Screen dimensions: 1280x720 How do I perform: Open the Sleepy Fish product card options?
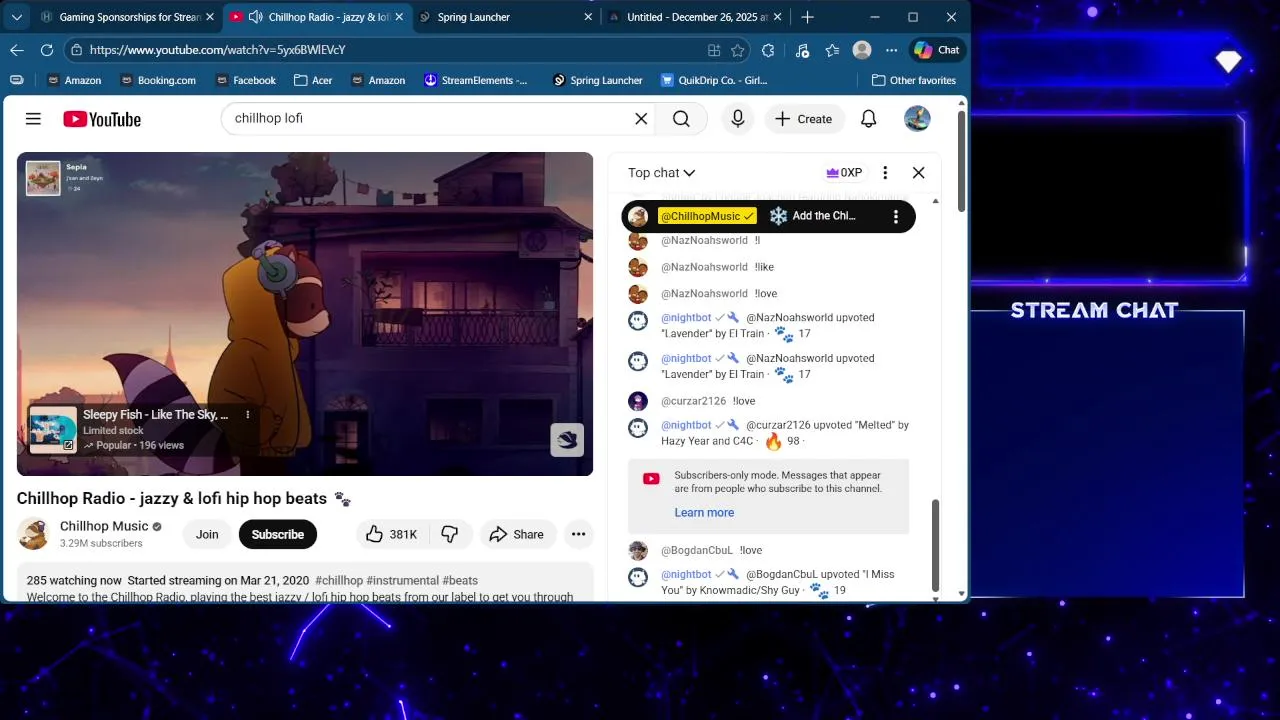(x=248, y=415)
